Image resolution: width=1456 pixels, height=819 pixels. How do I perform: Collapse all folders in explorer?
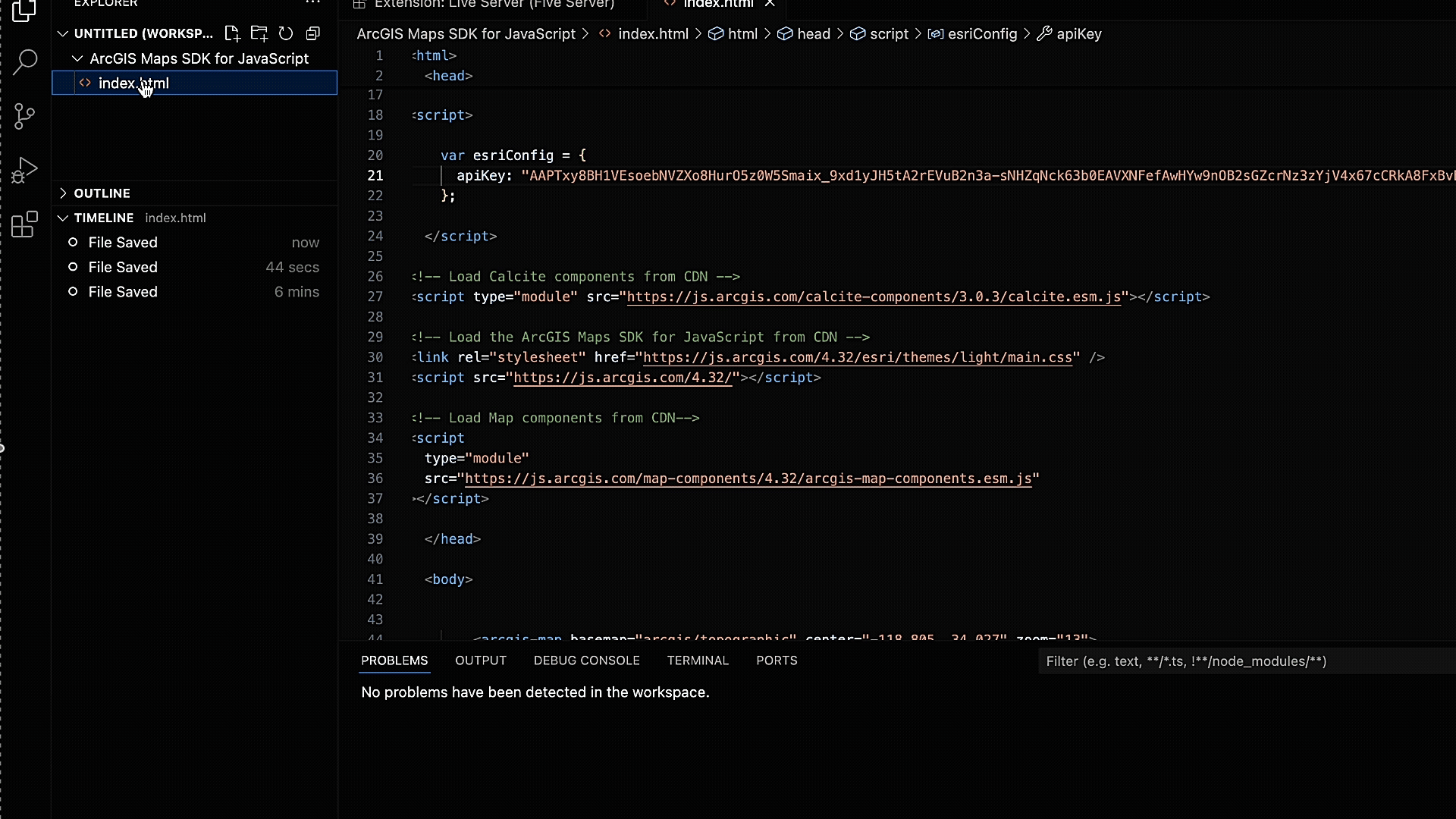pos(312,33)
